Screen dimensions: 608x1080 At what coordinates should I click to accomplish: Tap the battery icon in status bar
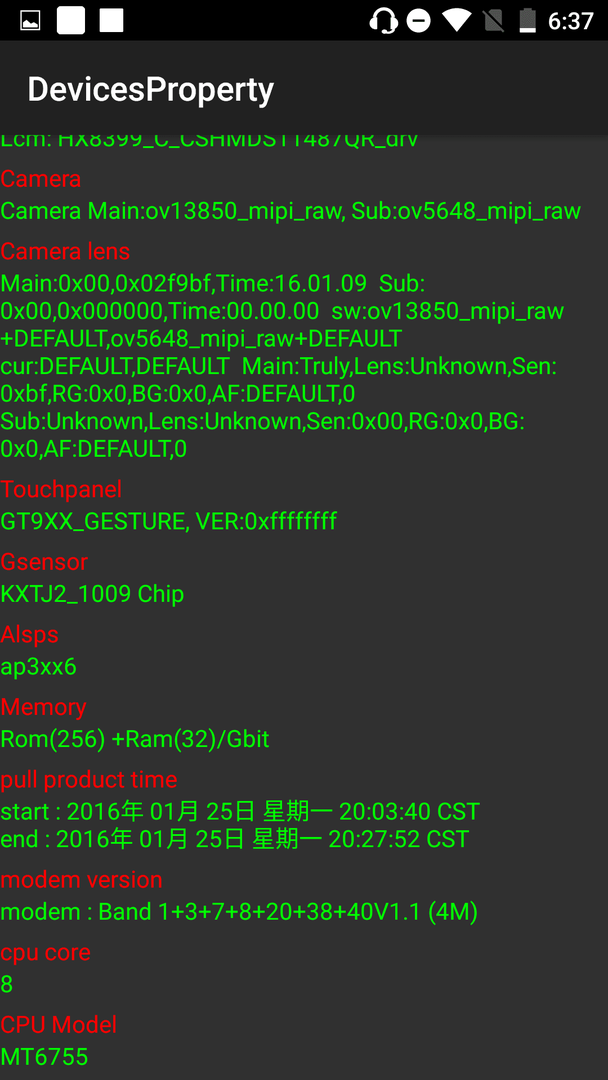pyautogui.click(x=527, y=21)
